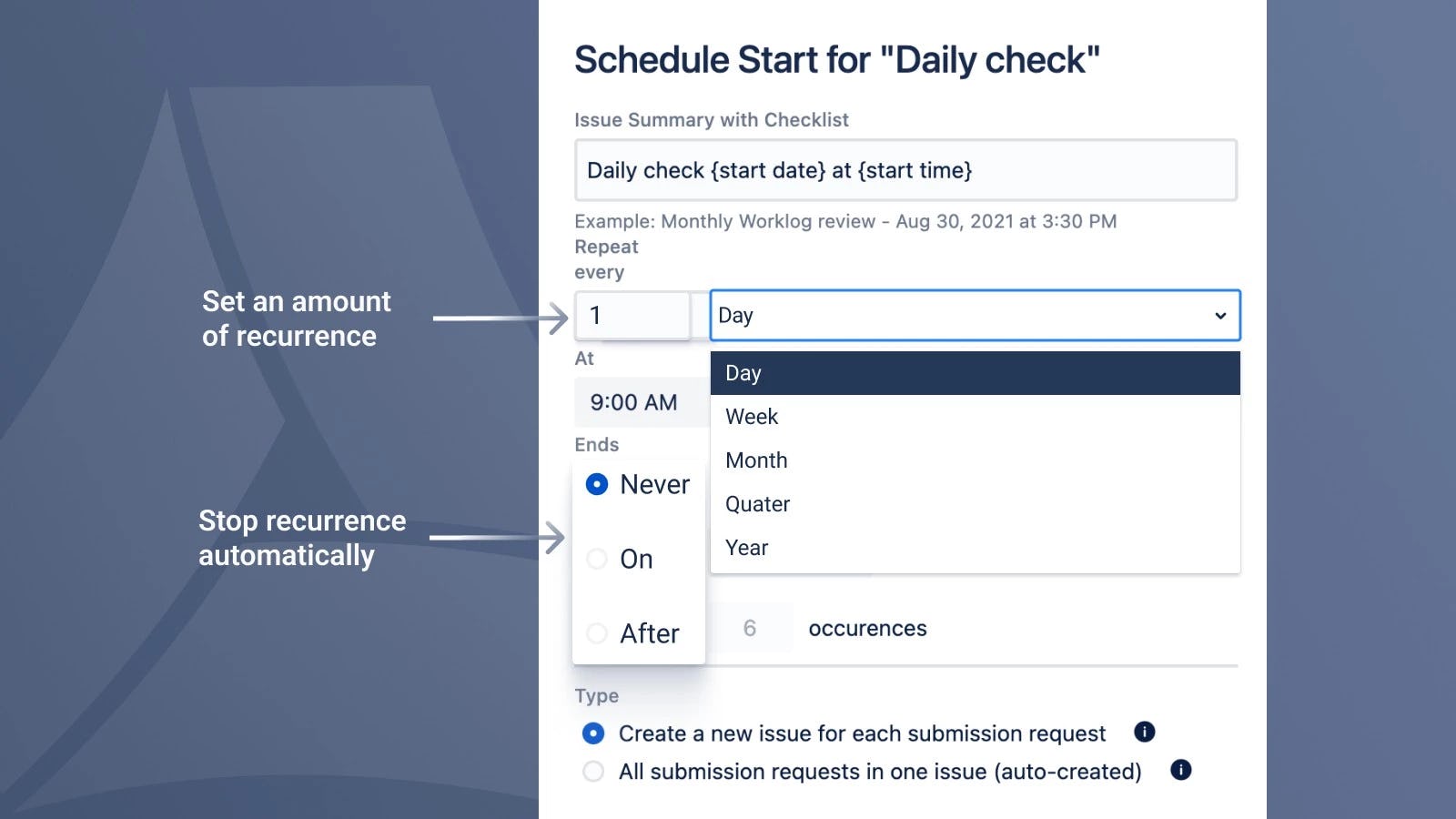Click the Issue Summary with Checklist text field
The image size is (1456, 819).
pyautogui.click(x=905, y=169)
